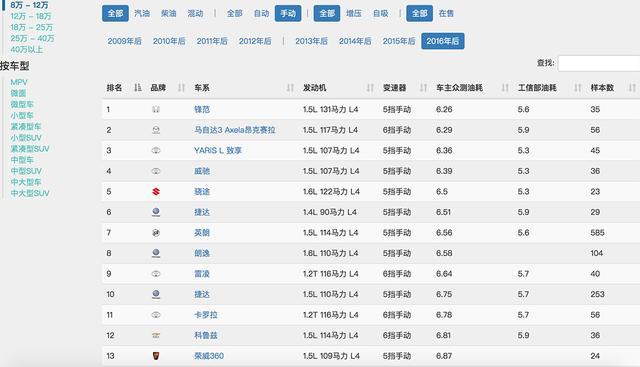Click the Chevrolet logo in 科鲁兹 row

click(156, 335)
